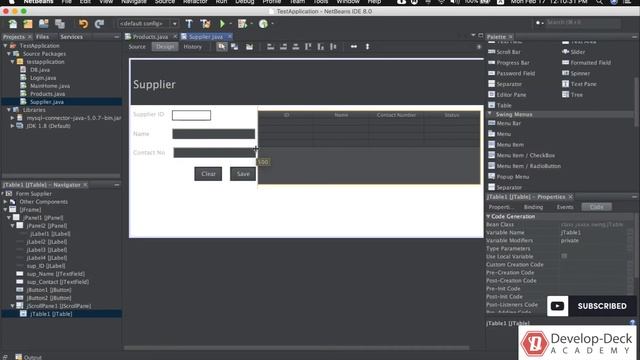Viewport: 640px width, 360px height.
Task: Align components left in designer toolbar
Action: pos(270,47)
